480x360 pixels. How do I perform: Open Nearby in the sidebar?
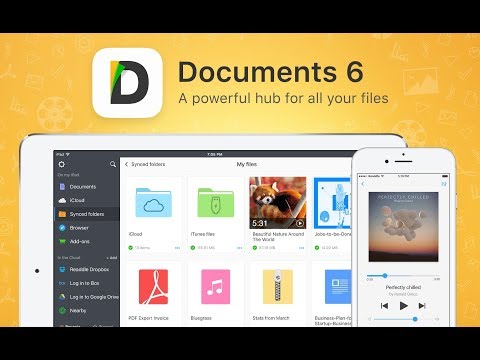point(78,310)
